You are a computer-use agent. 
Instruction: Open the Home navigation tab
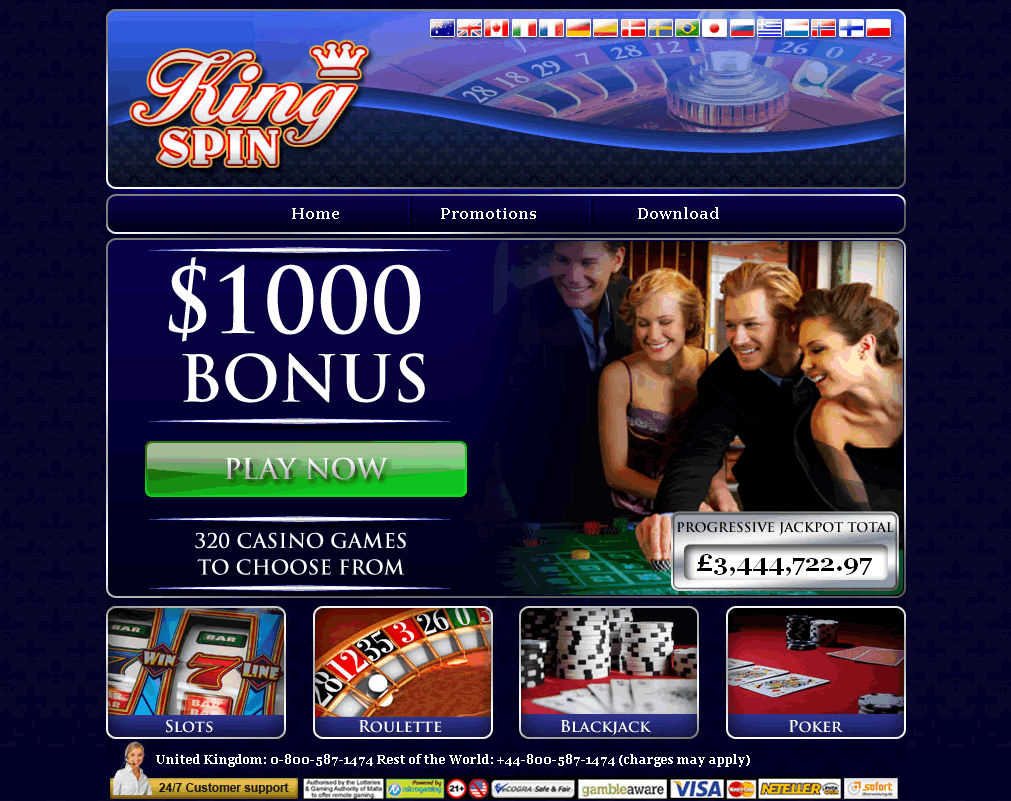coord(315,213)
